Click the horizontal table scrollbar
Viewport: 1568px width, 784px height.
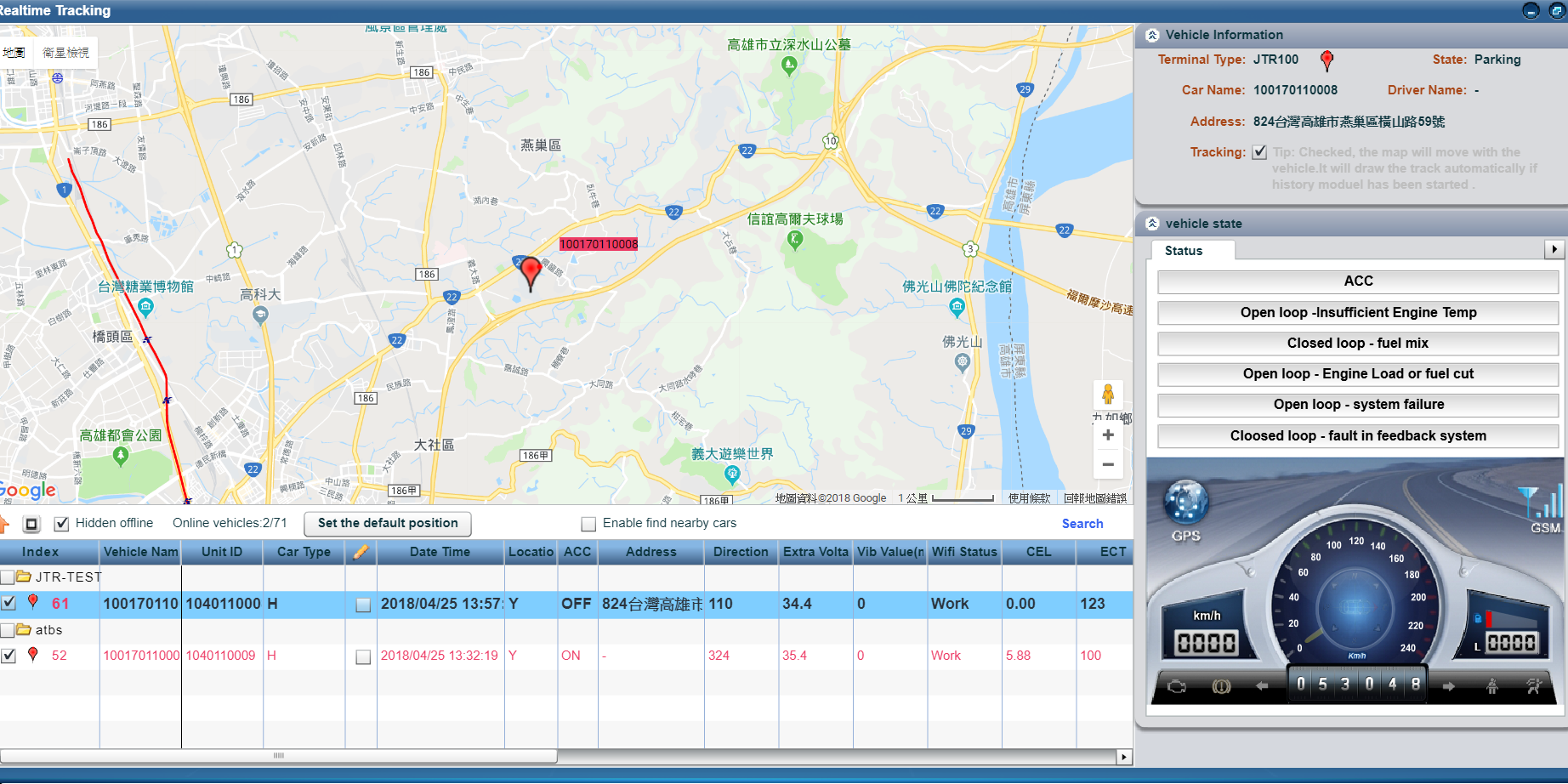pyautogui.click(x=279, y=756)
